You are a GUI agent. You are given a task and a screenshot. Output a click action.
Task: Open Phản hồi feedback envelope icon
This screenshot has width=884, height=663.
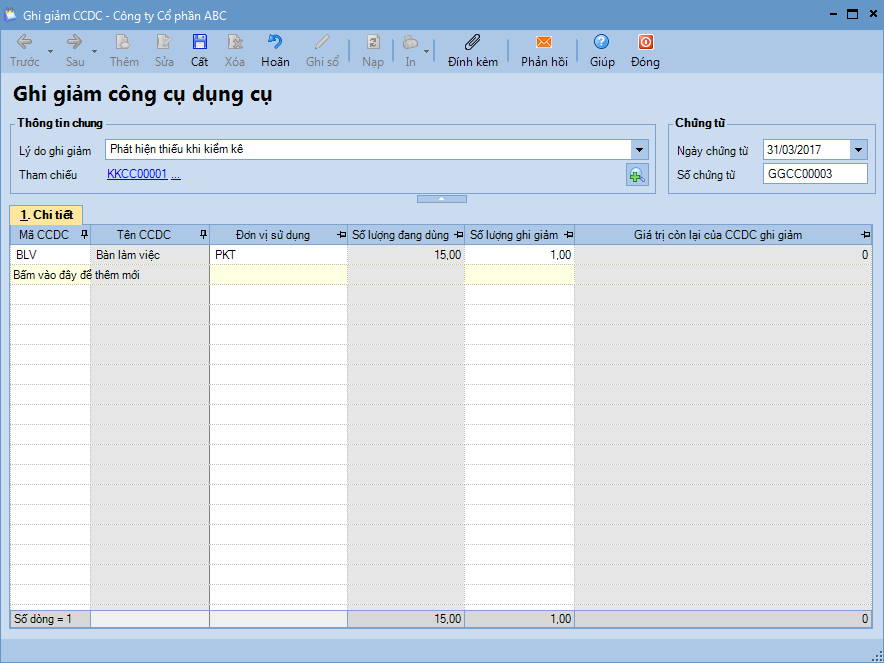(544, 43)
